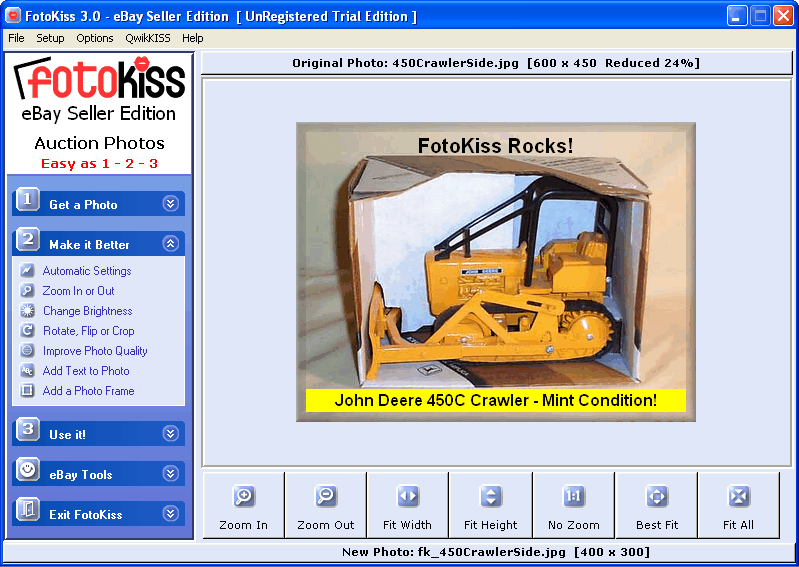
Task: Click the Add a Photo Frame icon
Action: (x=27, y=390)
